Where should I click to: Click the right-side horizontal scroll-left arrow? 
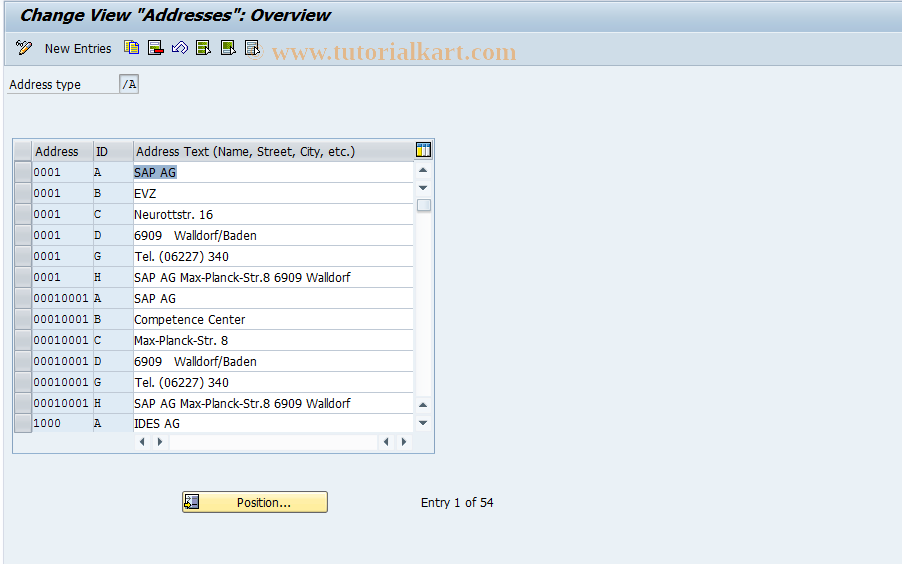point(386,442)
